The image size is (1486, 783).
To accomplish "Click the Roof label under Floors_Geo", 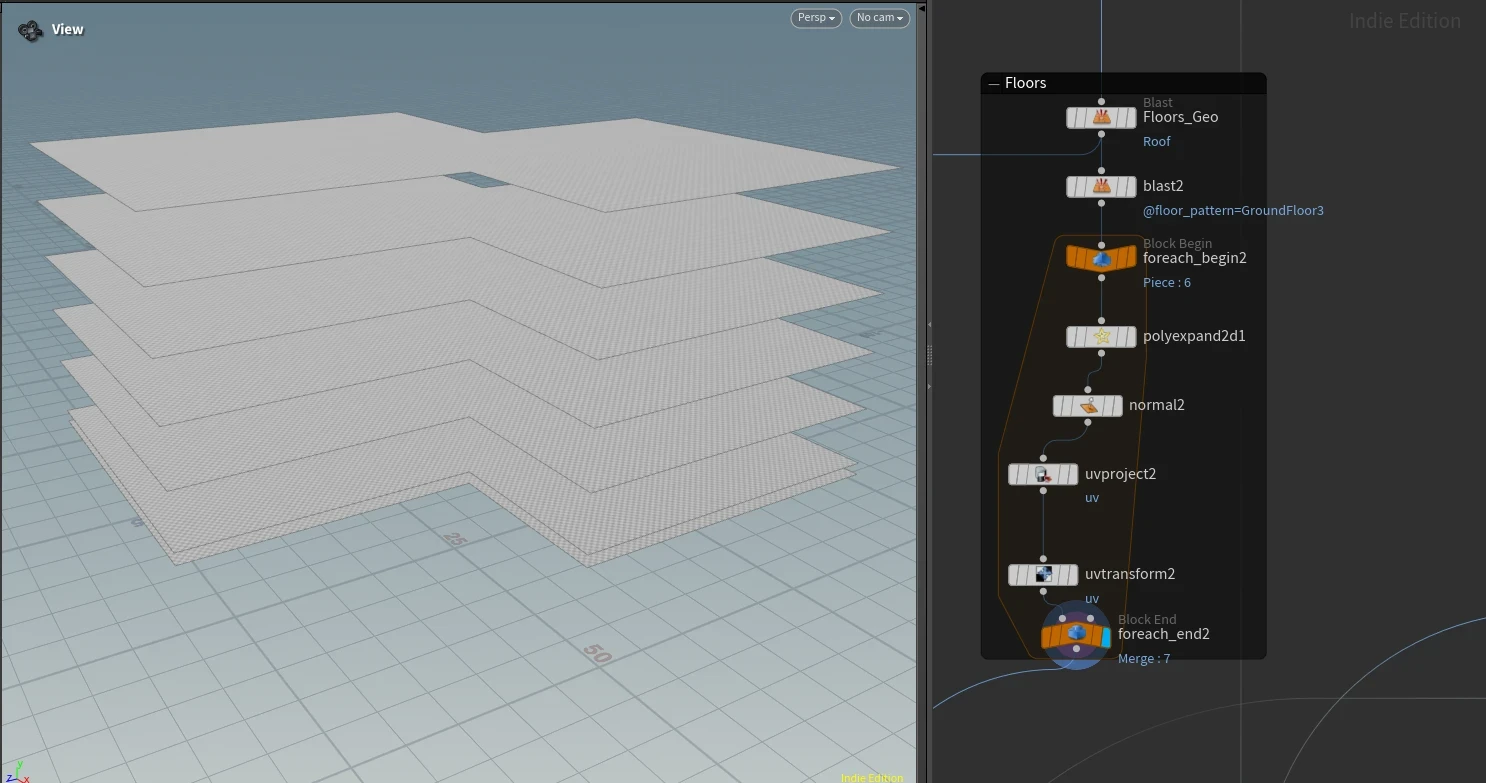I will [1156, 142].
